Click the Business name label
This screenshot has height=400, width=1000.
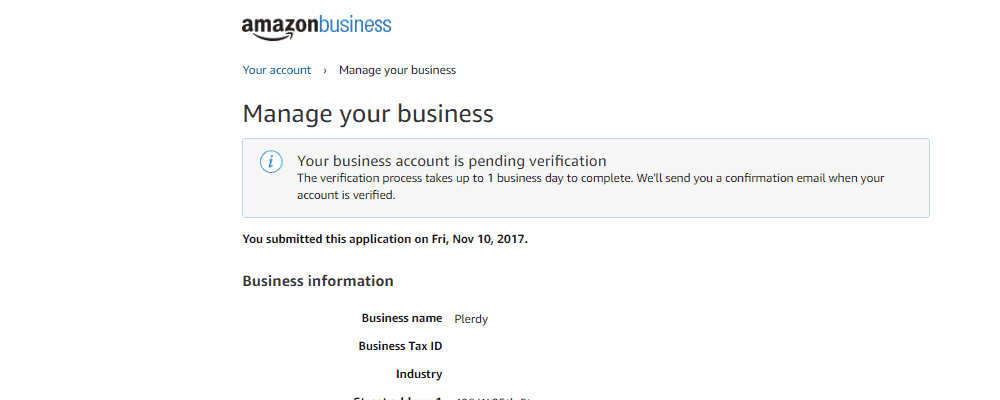click(x=402, y=318)
